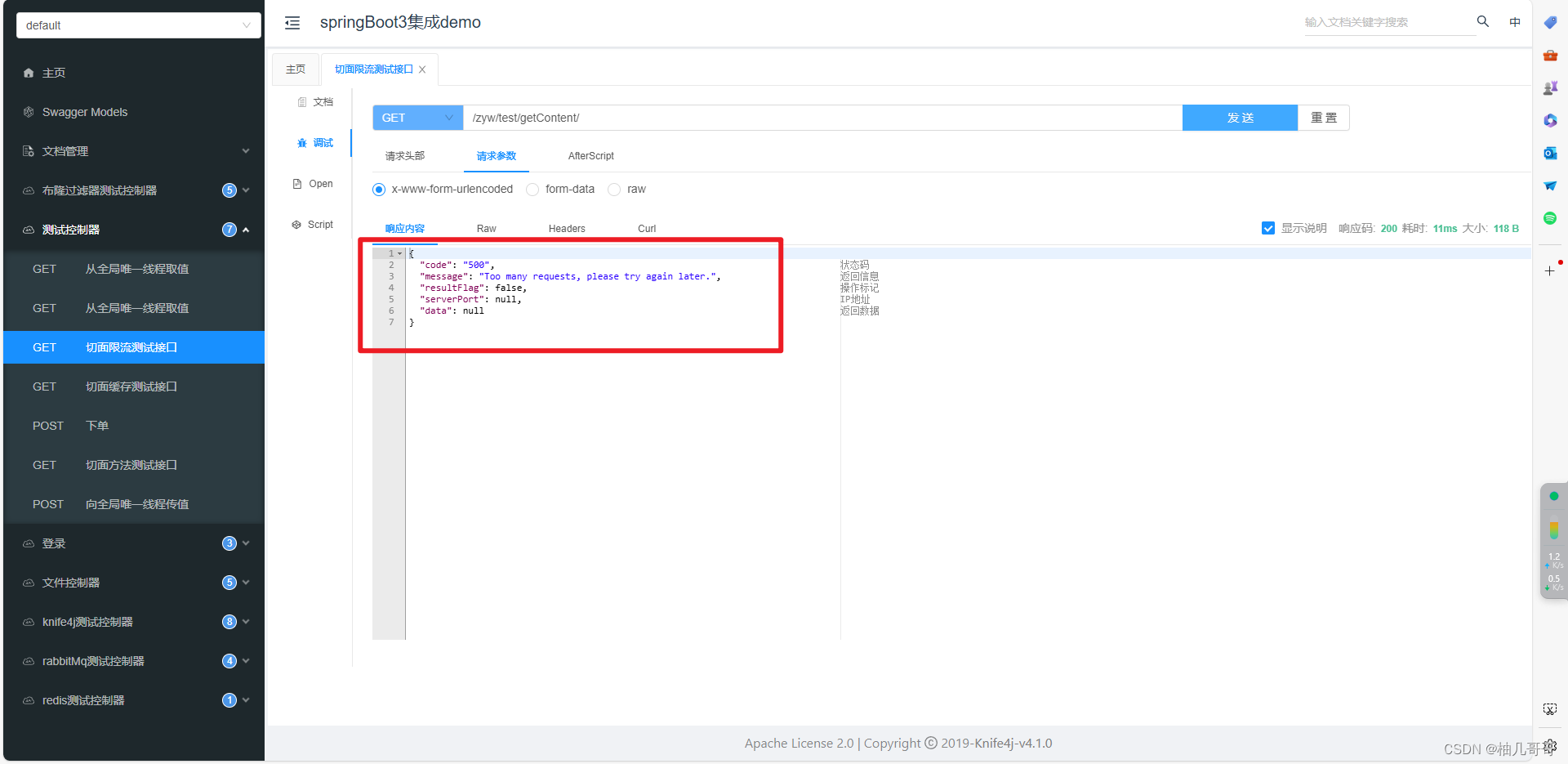Click network speed floating widget

coord(1553,542)
